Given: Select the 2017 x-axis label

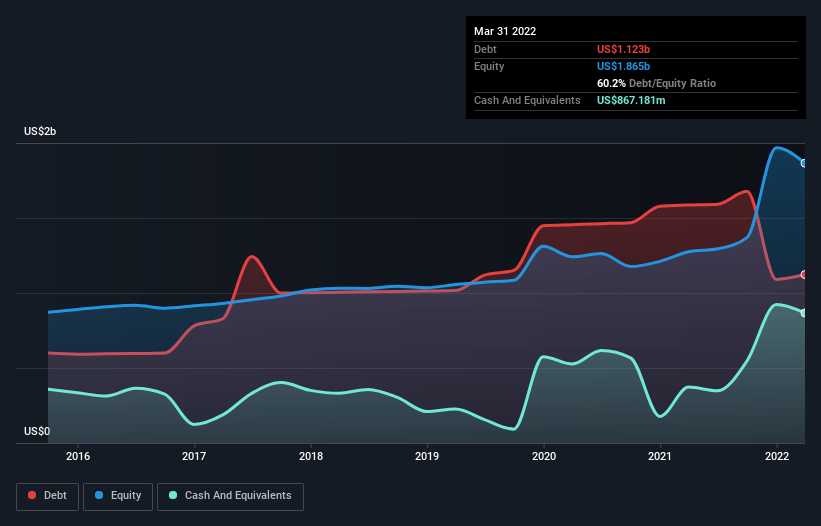Looking at the screenshot, I should coord(194,456).
